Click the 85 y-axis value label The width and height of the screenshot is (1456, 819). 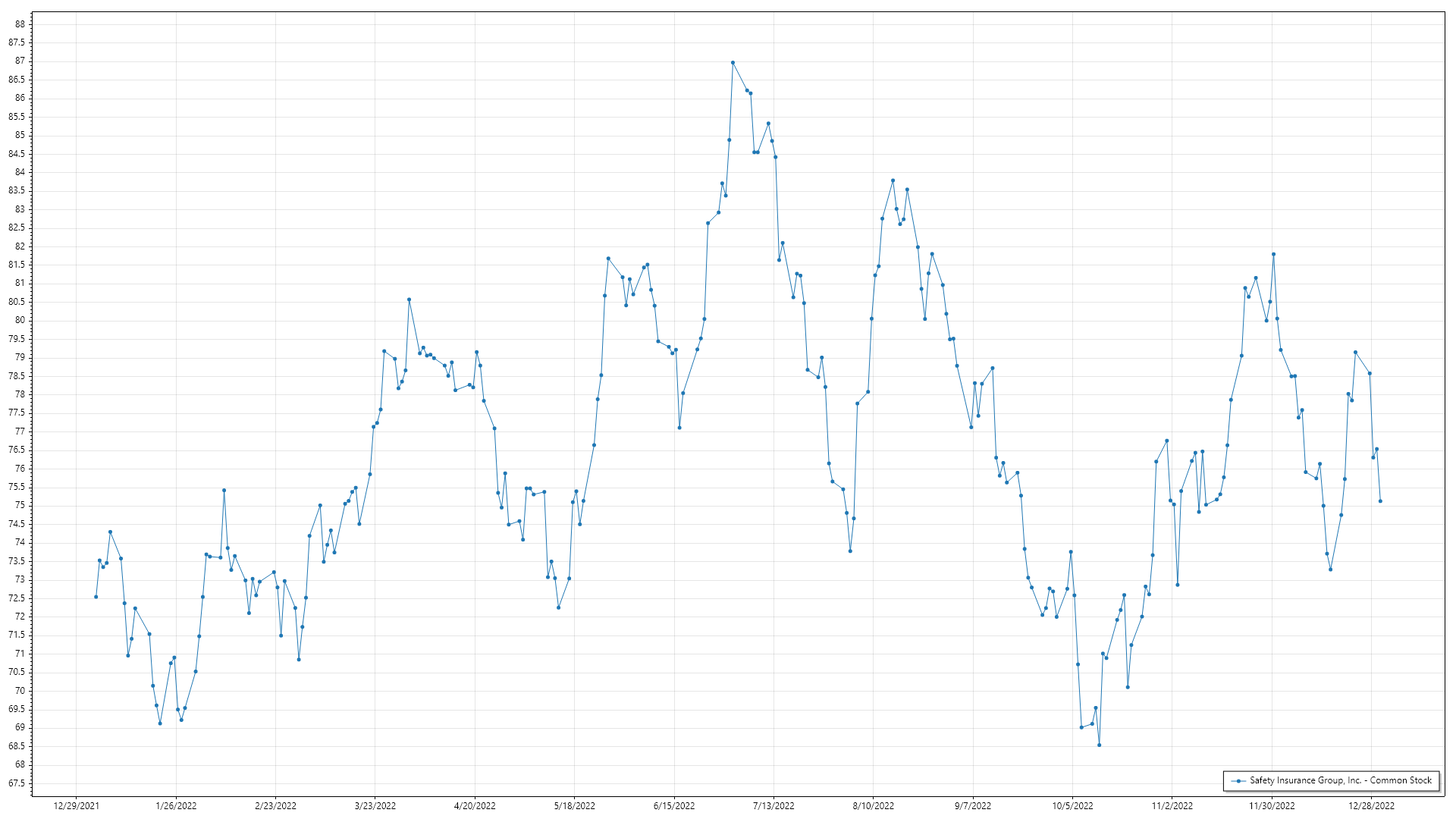point(20,135)
